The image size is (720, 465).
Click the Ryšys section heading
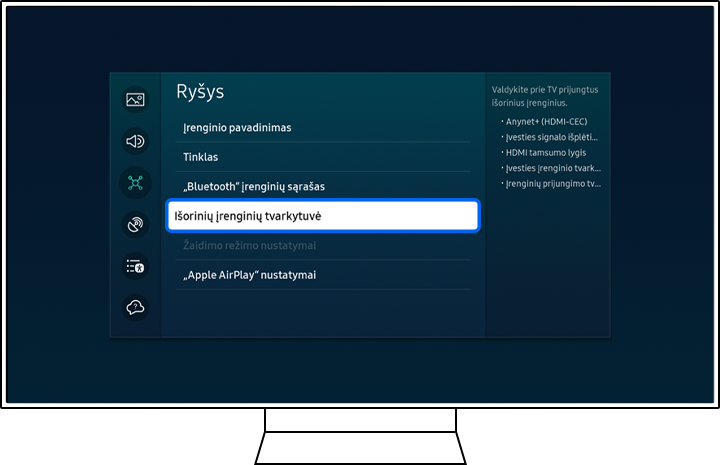pos(200,92)
